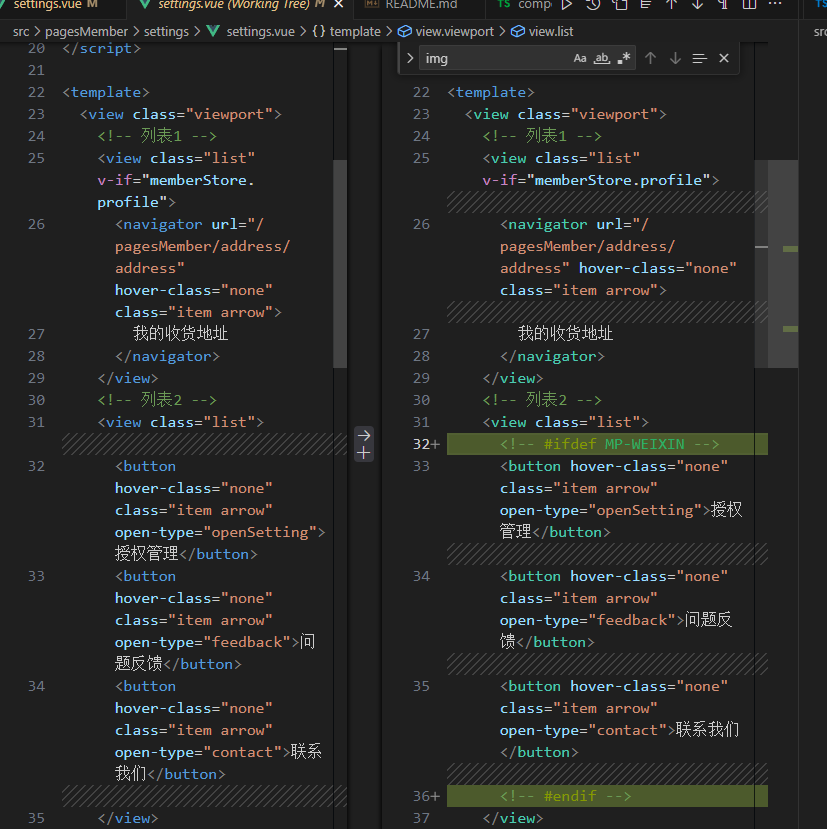Click line number 36+ in right pane
827x829 pixels.
click(x=426, y=796)
